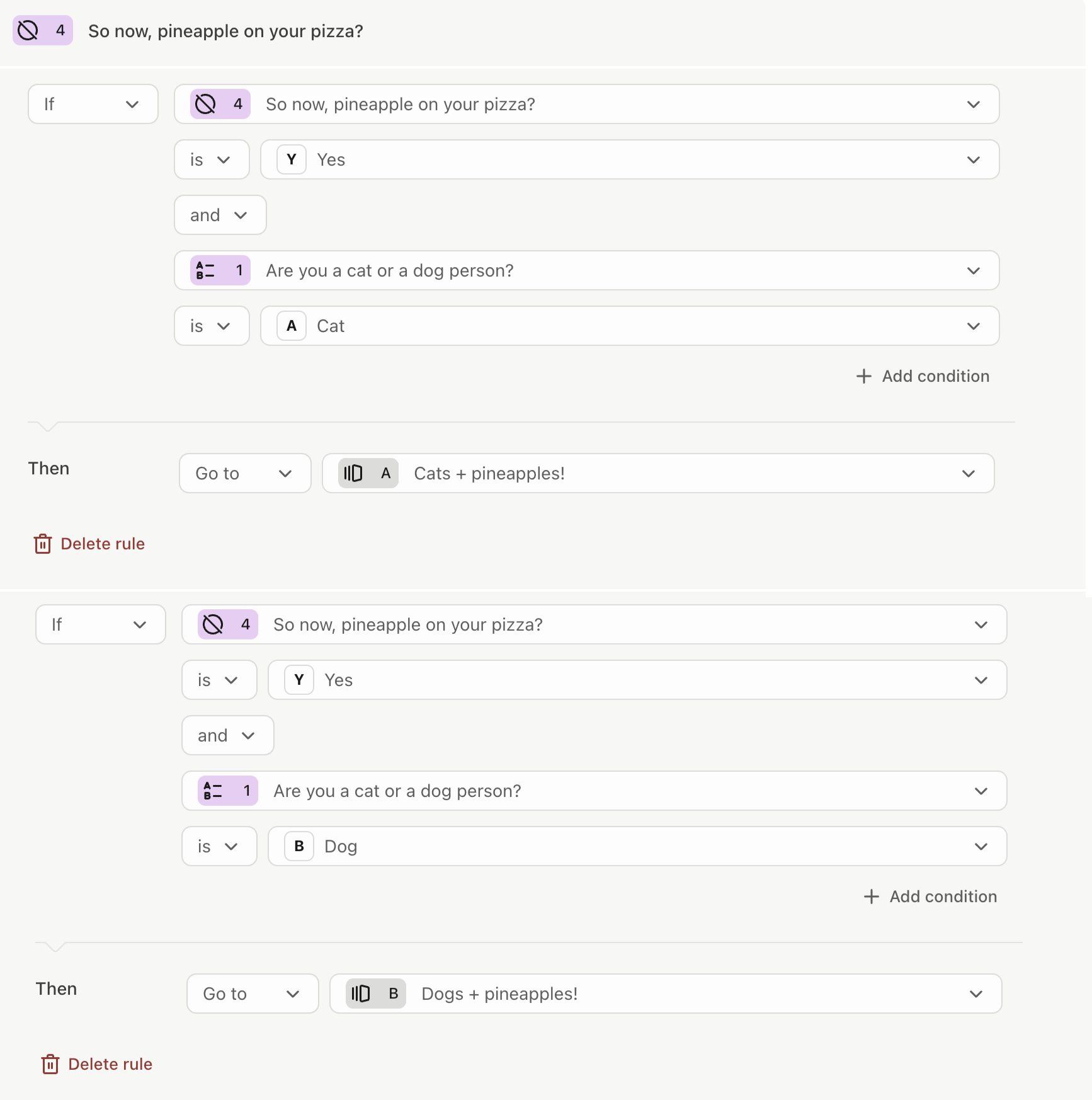This screenshot has height=1100, width=1092.
Task: Click Delete rule for the Dogs rule
Action: tap(97, 1064)
